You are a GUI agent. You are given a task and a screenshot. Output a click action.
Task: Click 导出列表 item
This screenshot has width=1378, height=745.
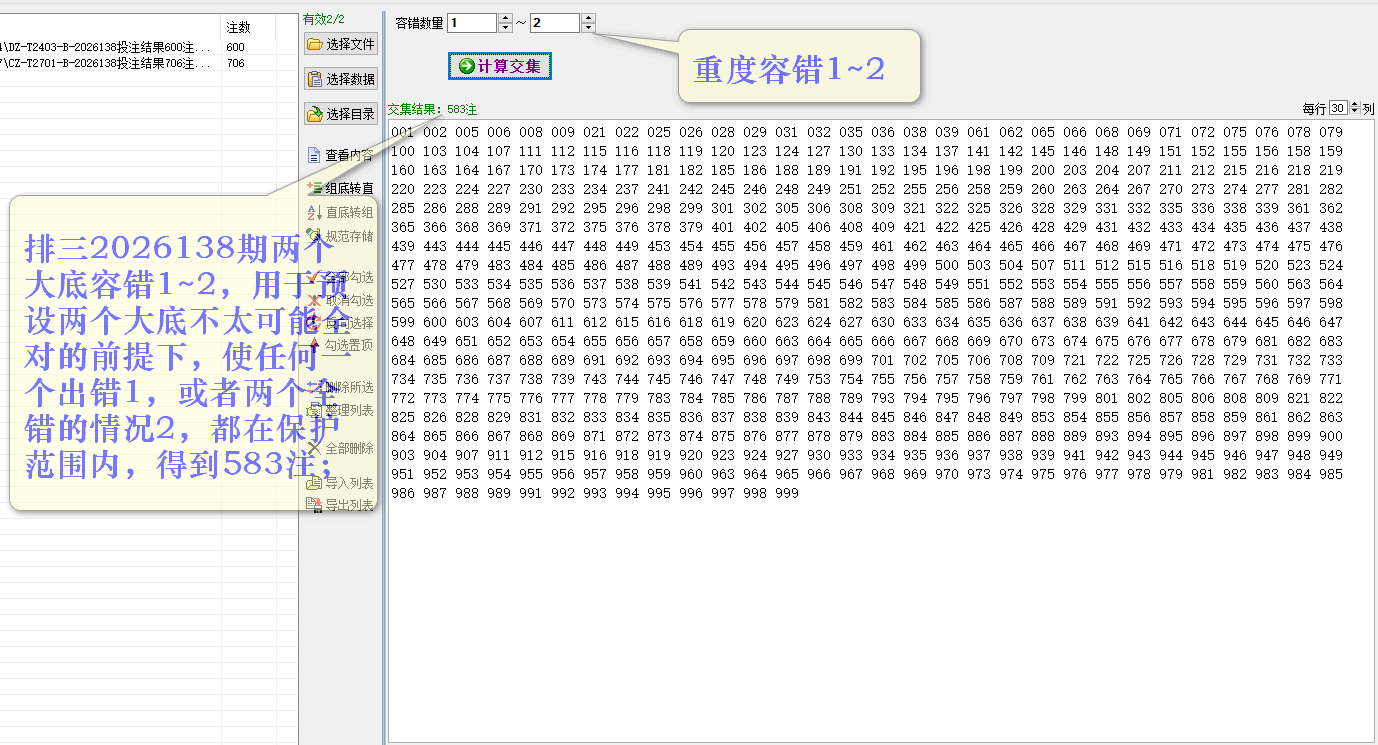click(x=340, y=505)
